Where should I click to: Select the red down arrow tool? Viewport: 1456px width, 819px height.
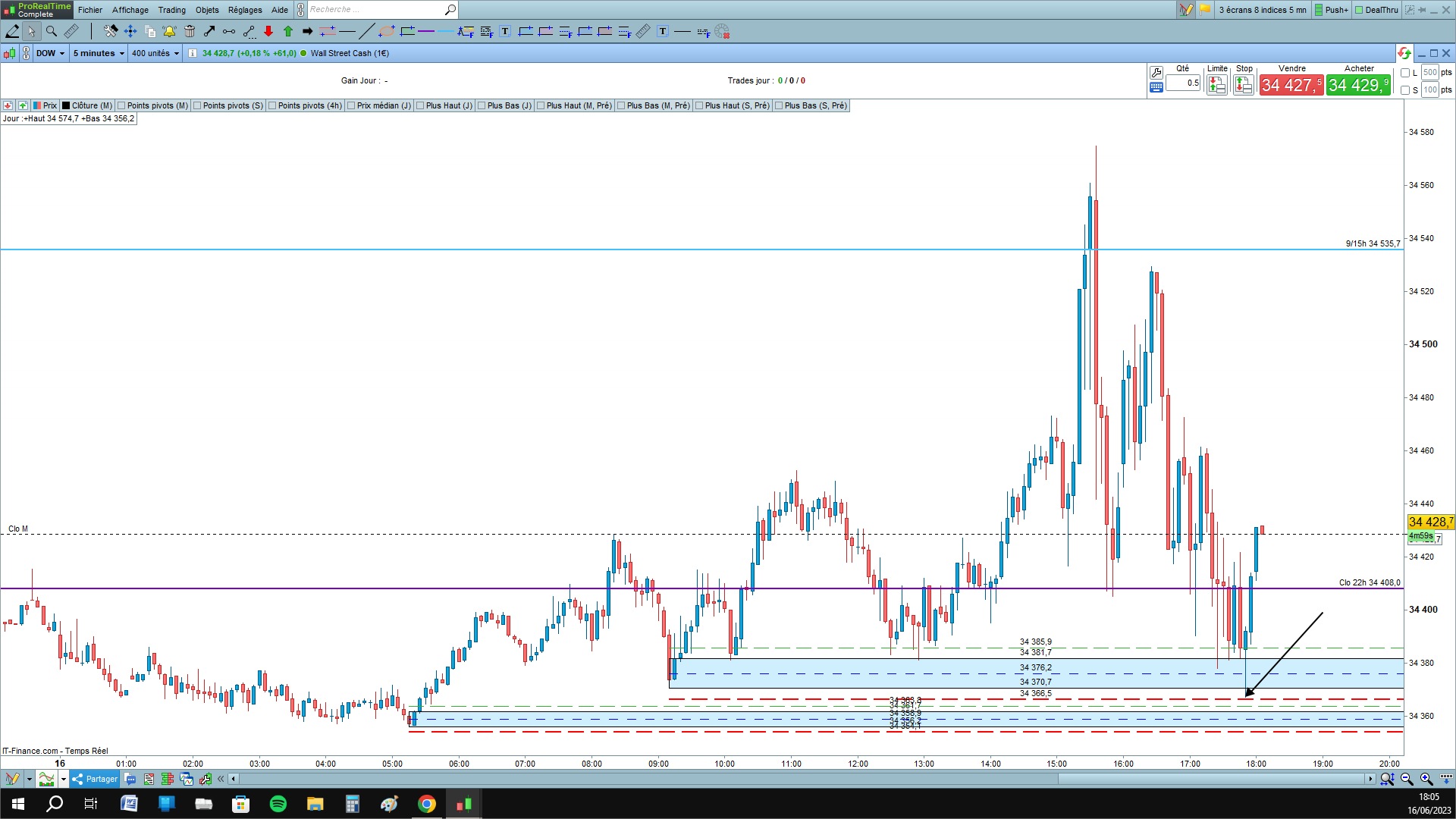tap(268, 31)
